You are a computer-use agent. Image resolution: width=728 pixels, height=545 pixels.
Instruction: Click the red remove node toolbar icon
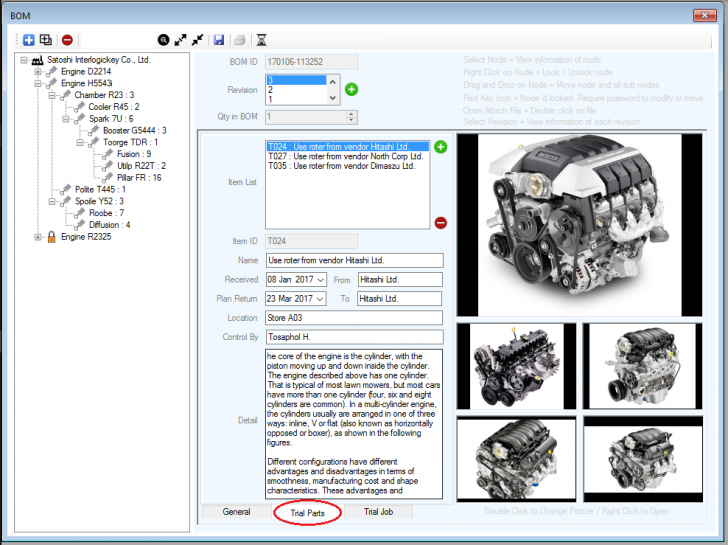click(x=67, y=40)
